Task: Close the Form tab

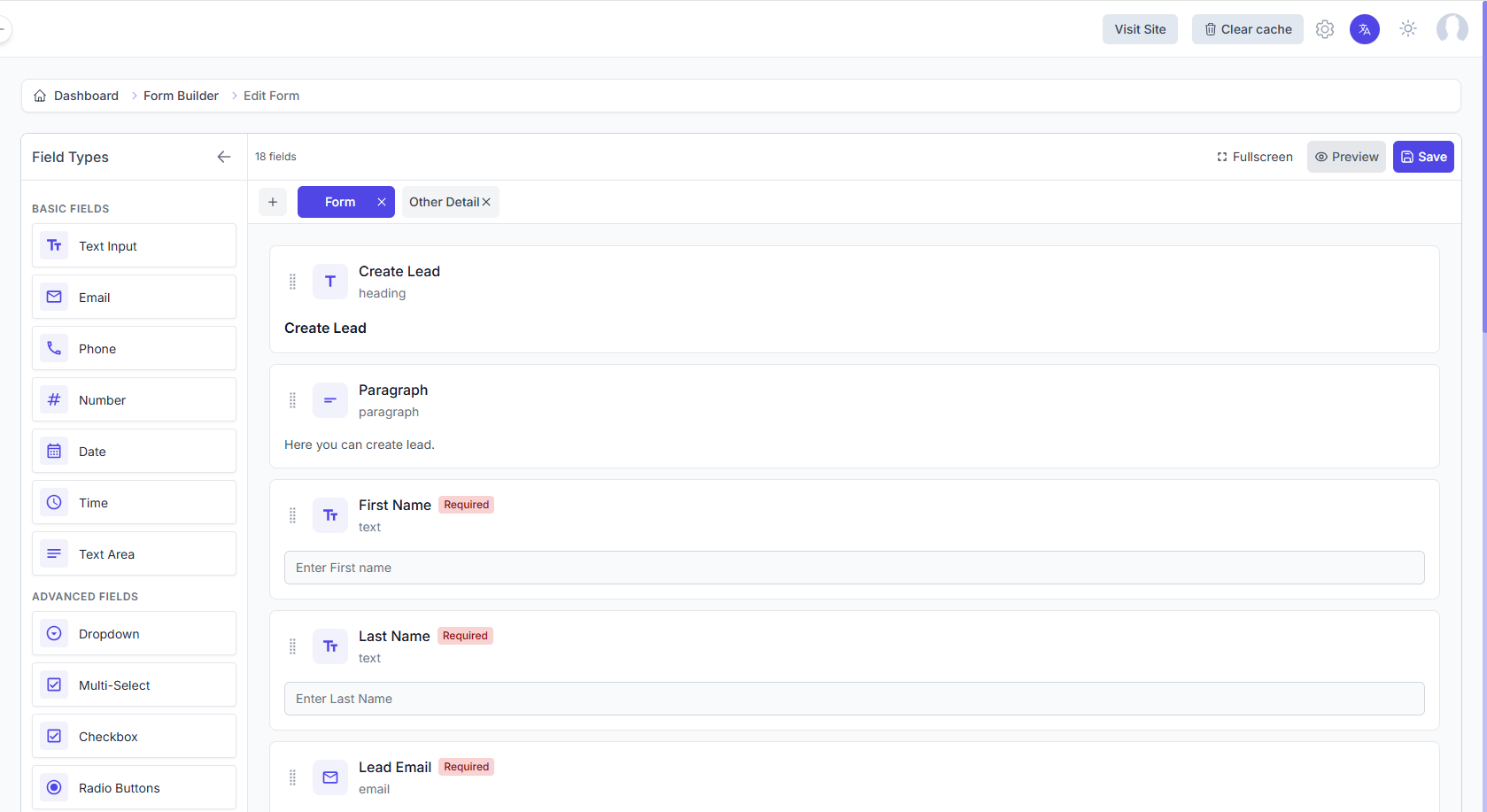Action: click(x=382, y=202)
